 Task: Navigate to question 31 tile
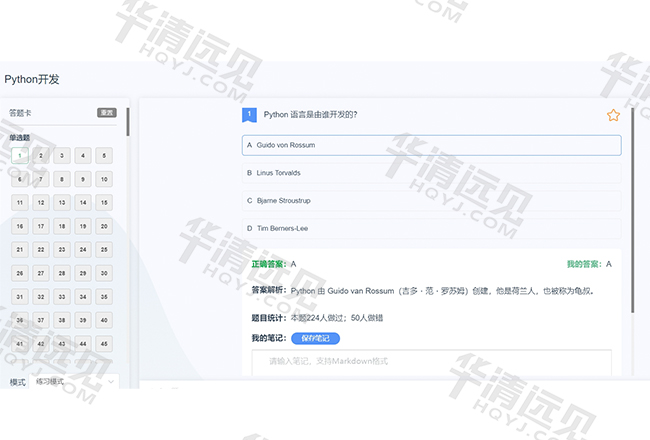click(19, 297)
